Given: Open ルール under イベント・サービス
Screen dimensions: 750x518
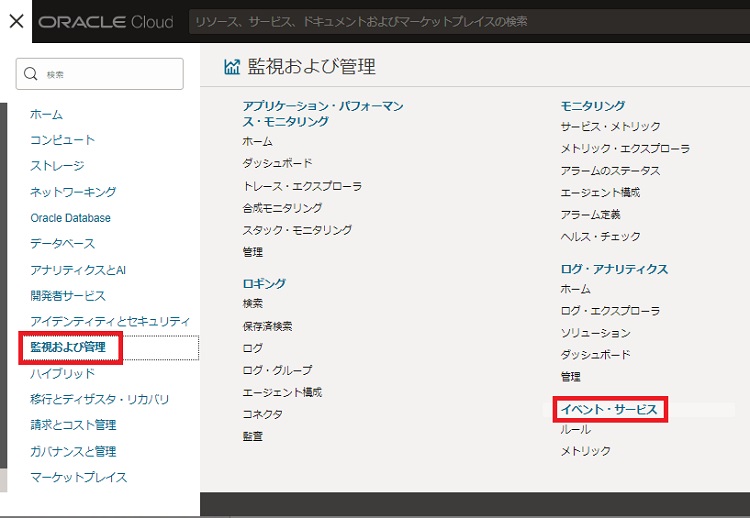Looking at the screenshot, I should point(575,429).
